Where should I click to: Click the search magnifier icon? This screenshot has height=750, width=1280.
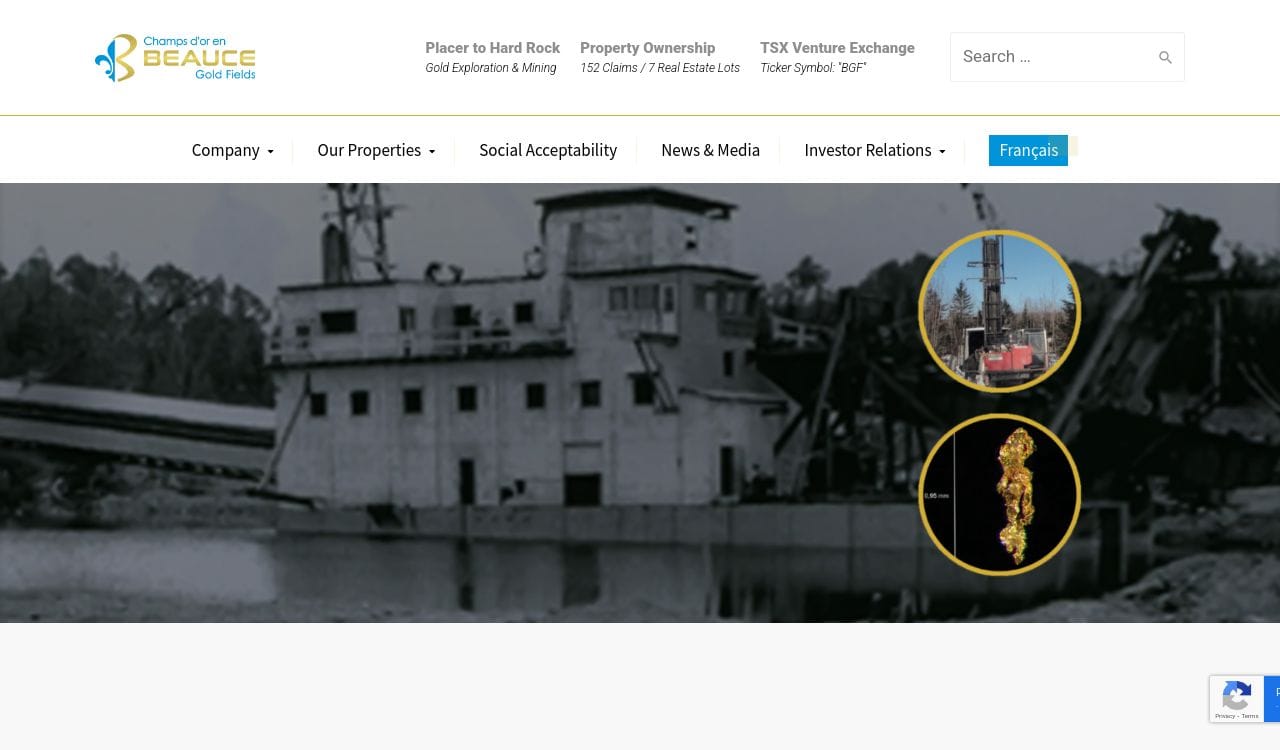point(1165,58)
